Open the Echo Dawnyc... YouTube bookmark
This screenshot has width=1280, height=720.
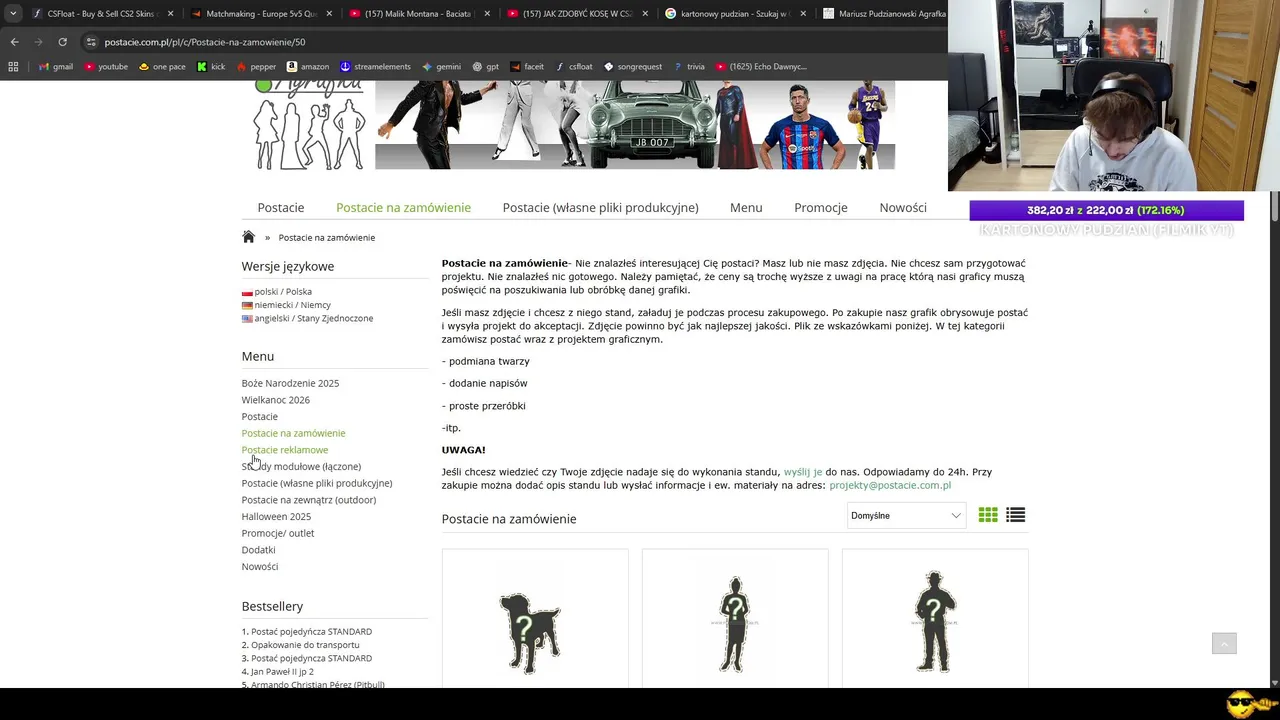[760, 67]
